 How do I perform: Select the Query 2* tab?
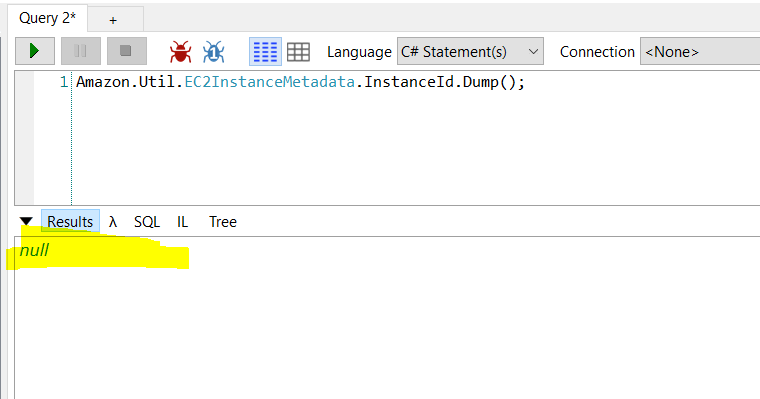click(47, 18)
